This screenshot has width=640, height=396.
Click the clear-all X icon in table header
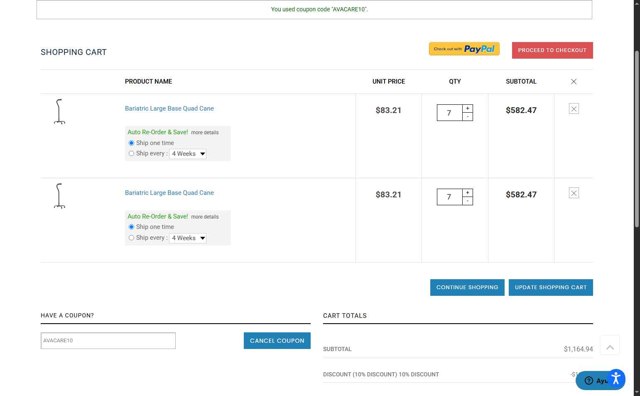tap(573, 82)
